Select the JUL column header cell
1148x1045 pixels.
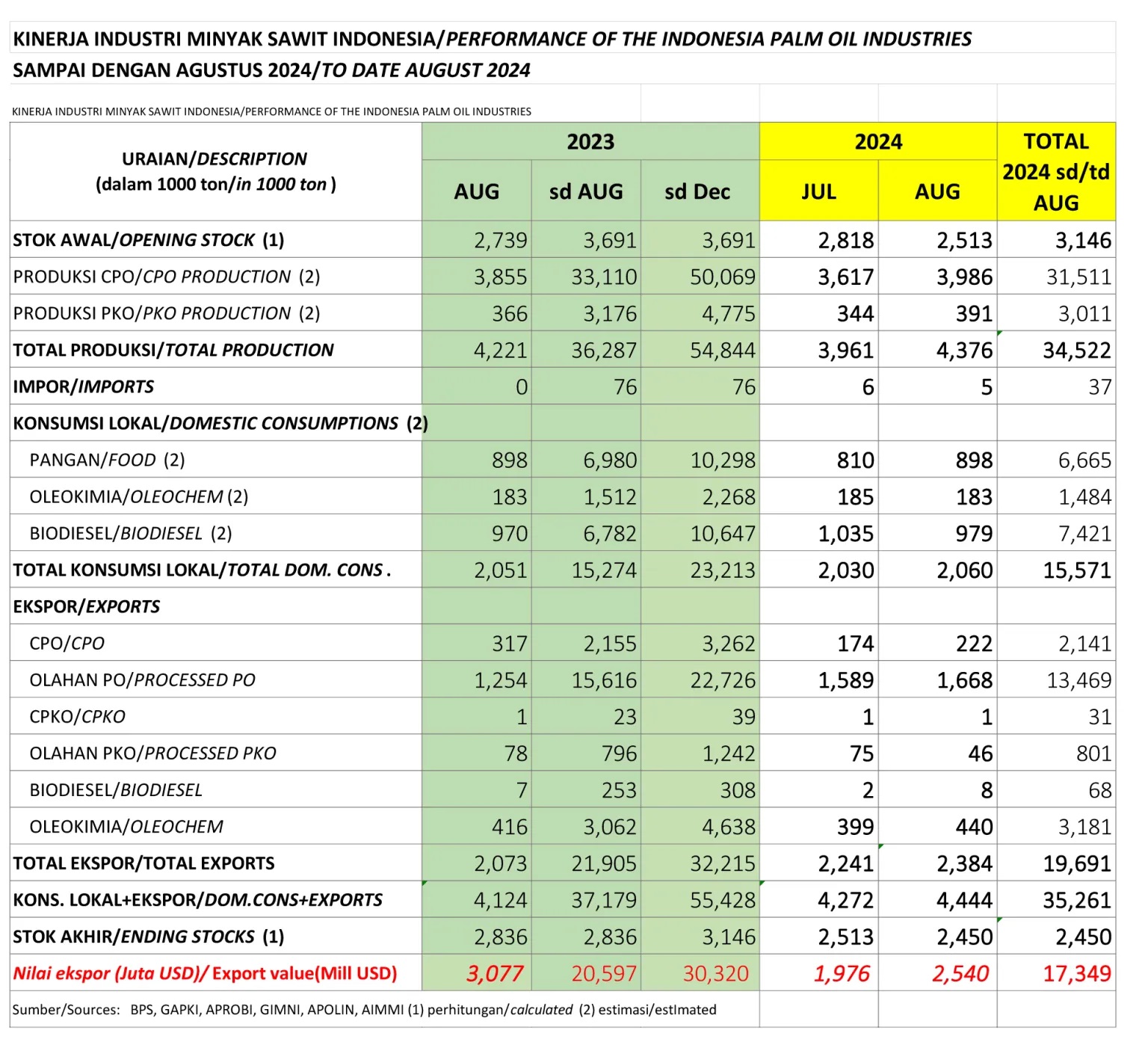[x=818, y=191]
